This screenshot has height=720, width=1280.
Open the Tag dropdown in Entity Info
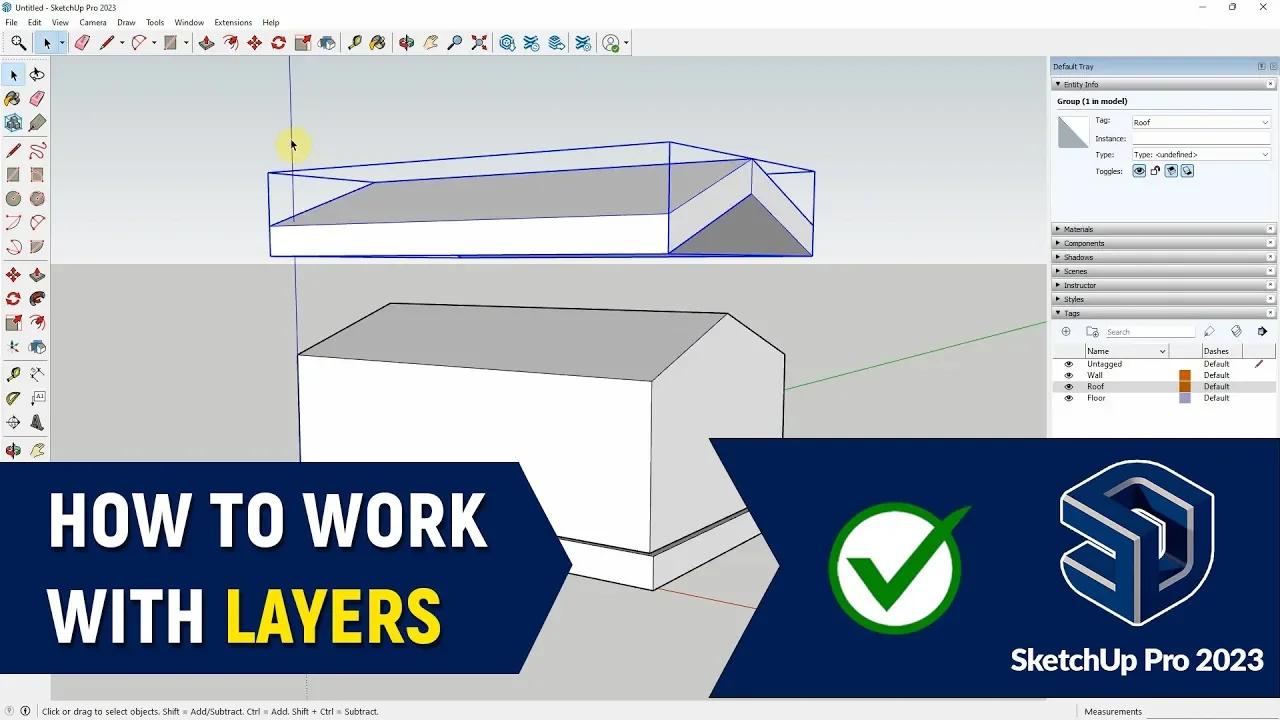coord(1264,123)
